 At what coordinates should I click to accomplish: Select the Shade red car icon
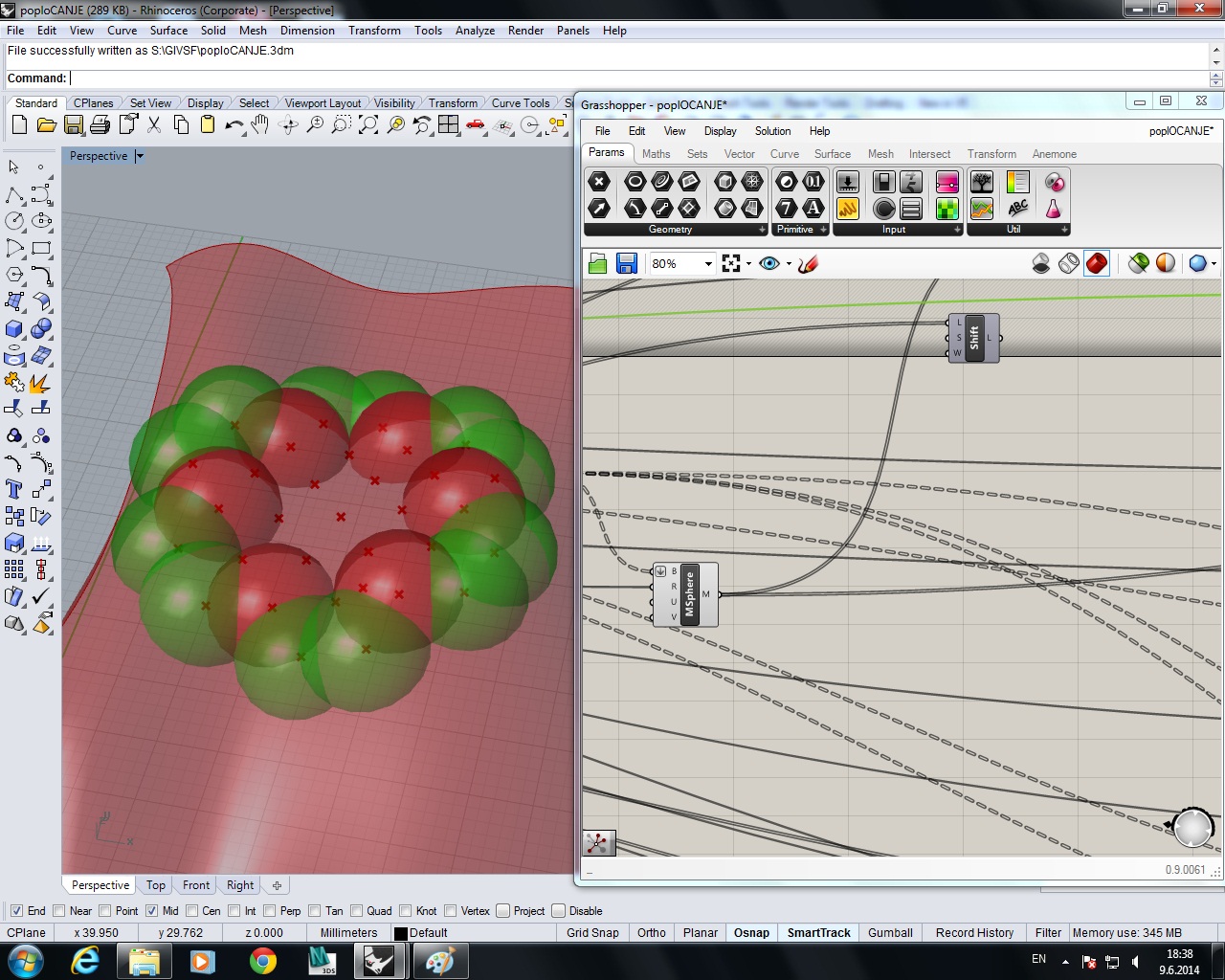[476, 125]
